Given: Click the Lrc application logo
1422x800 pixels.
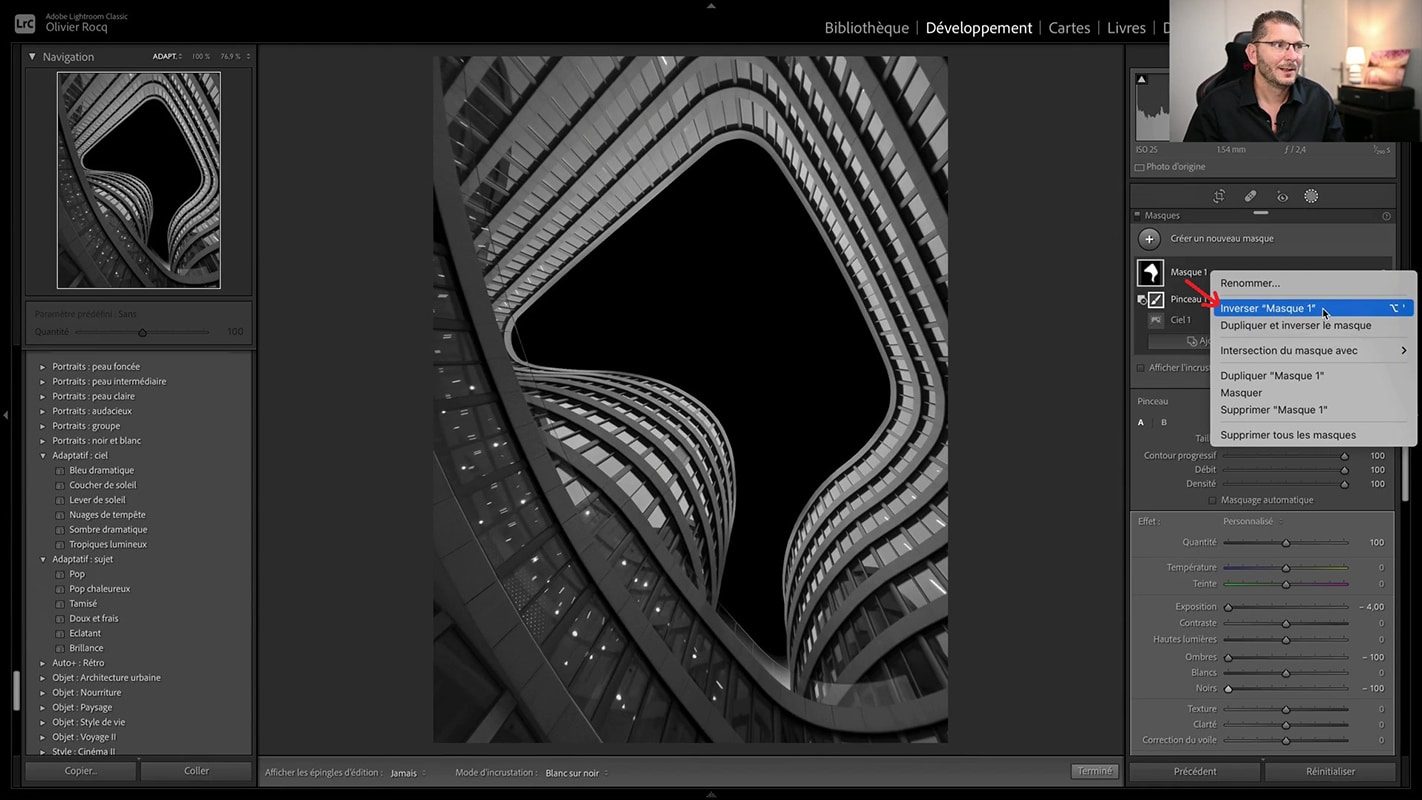Looking at the screenshot, I should tap(25, 22).
